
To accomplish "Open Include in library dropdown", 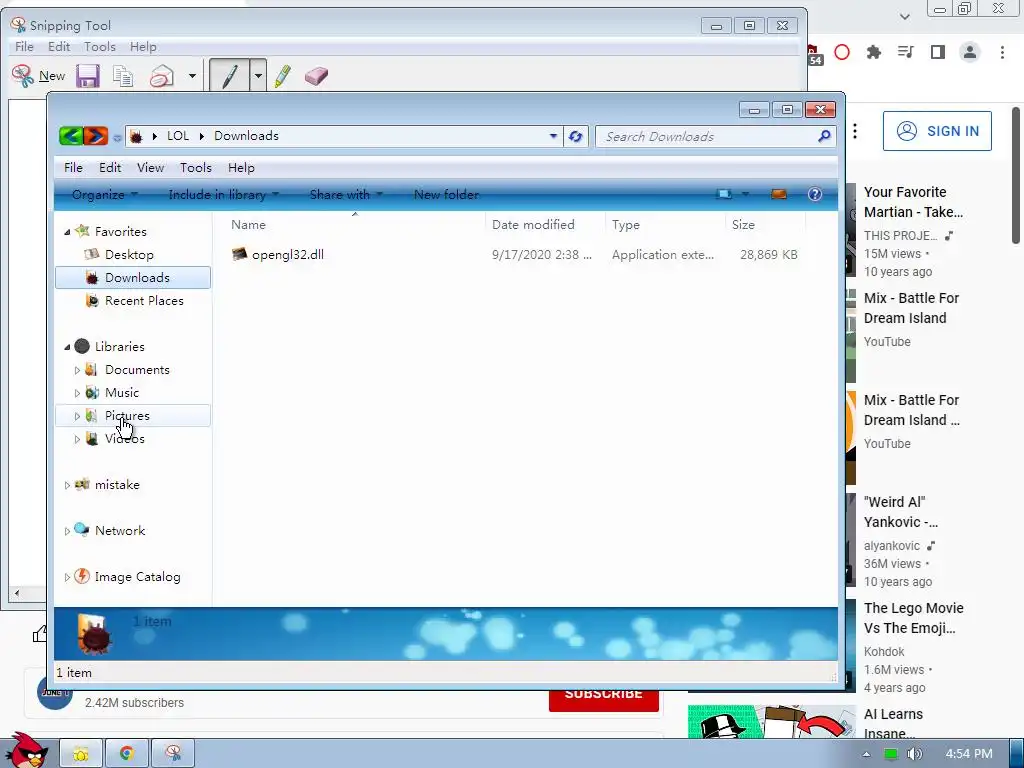I will (223, 195).
